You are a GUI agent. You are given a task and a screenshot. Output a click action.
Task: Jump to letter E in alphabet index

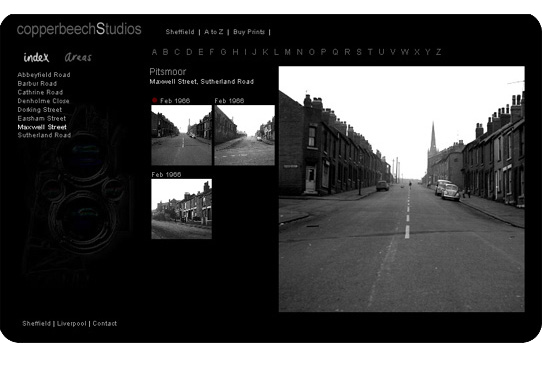[x=200, y=52]
